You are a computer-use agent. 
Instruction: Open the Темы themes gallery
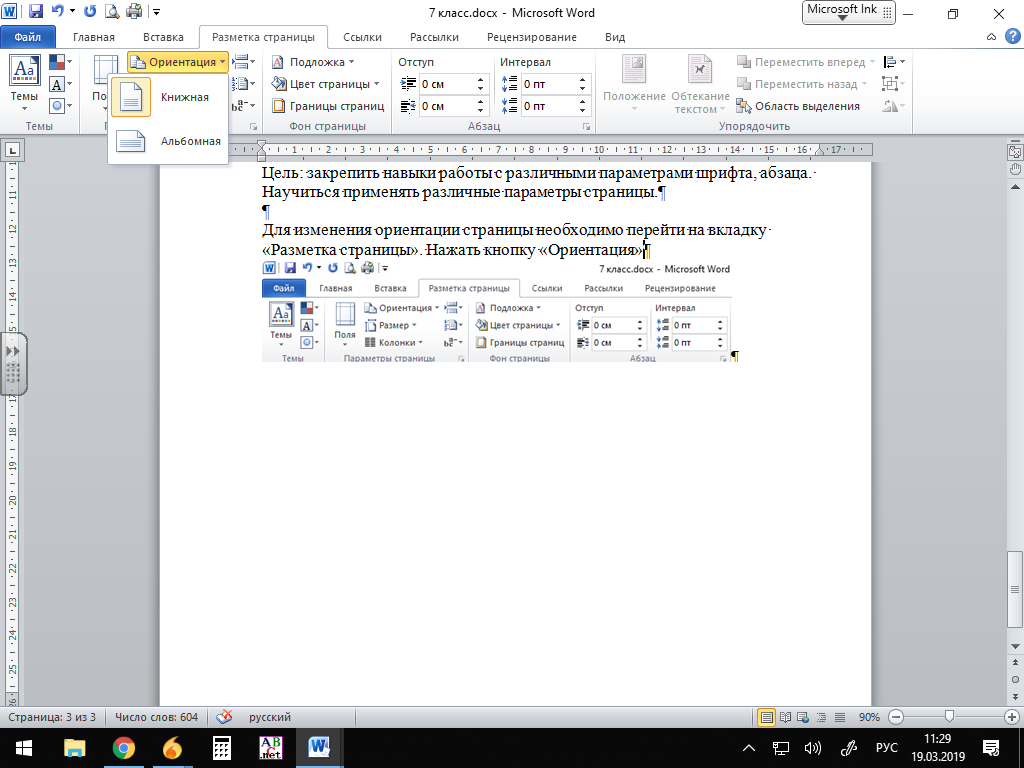24,84
